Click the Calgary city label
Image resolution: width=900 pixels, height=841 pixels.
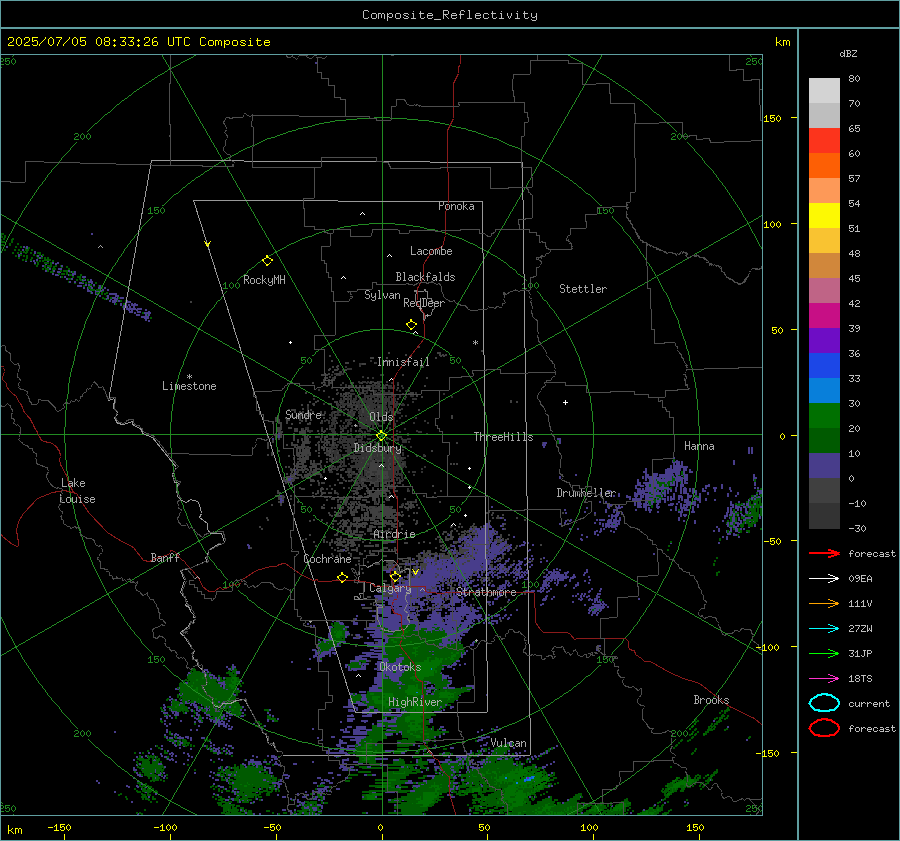pyautogui.click(x=390, y=588)
